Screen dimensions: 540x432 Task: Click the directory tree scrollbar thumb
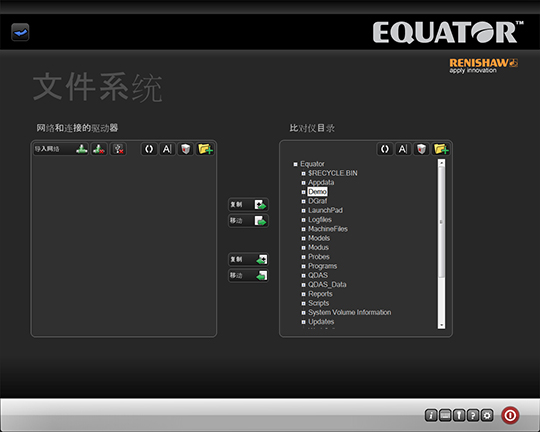pos(441,222)
